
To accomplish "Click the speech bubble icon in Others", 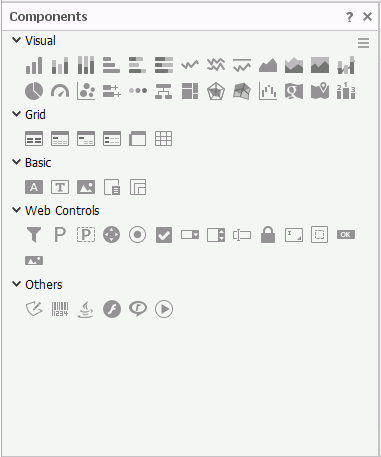I will [x=138, y=309].
